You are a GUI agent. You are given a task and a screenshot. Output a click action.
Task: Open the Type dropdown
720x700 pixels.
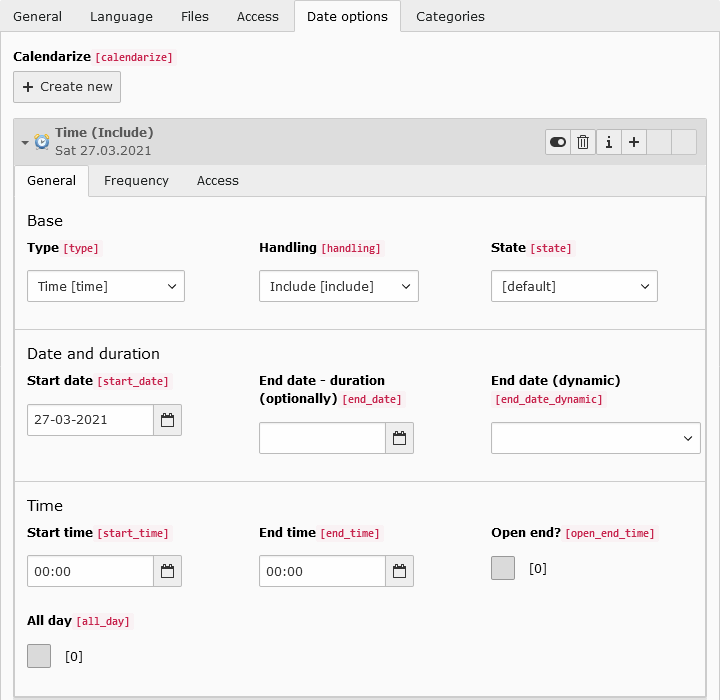[106, 286]
